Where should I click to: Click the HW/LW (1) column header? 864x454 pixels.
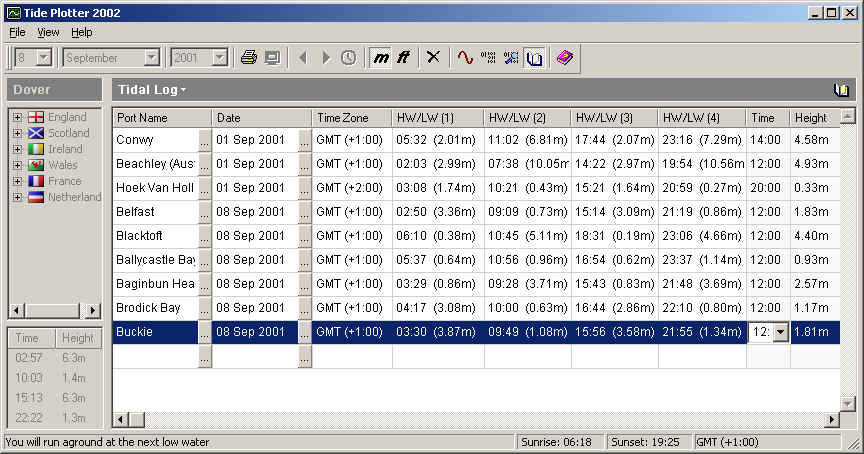(438, 118)
